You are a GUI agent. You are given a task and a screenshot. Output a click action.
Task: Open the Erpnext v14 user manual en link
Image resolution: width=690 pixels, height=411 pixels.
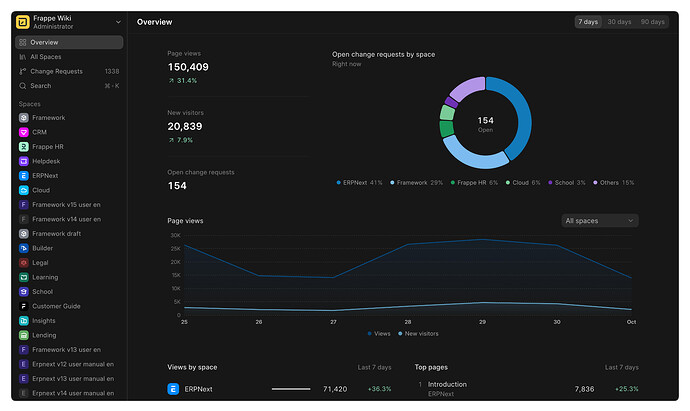point(73,393)
